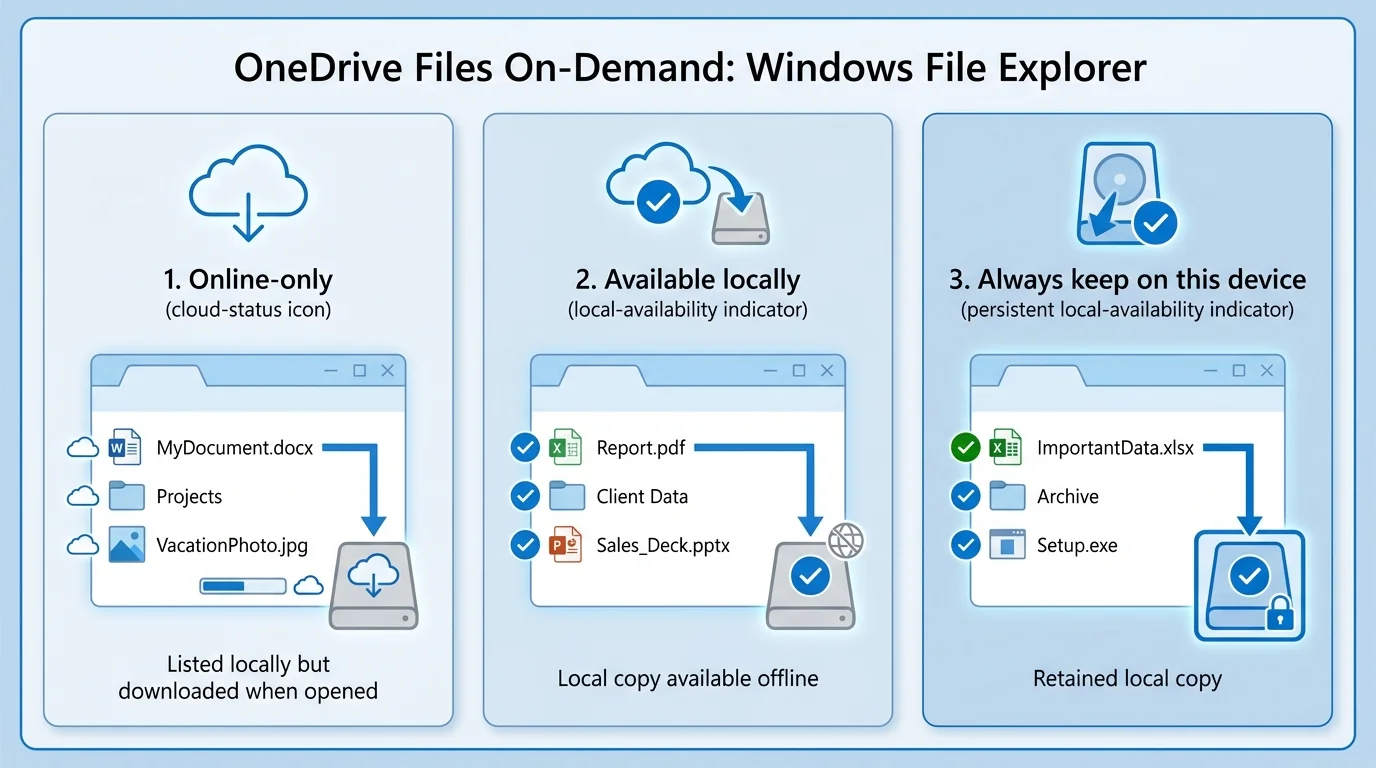Click the 'Local copy available offline' caption
This screenshot has width=1376, height=768.
(x=688, y=678)
